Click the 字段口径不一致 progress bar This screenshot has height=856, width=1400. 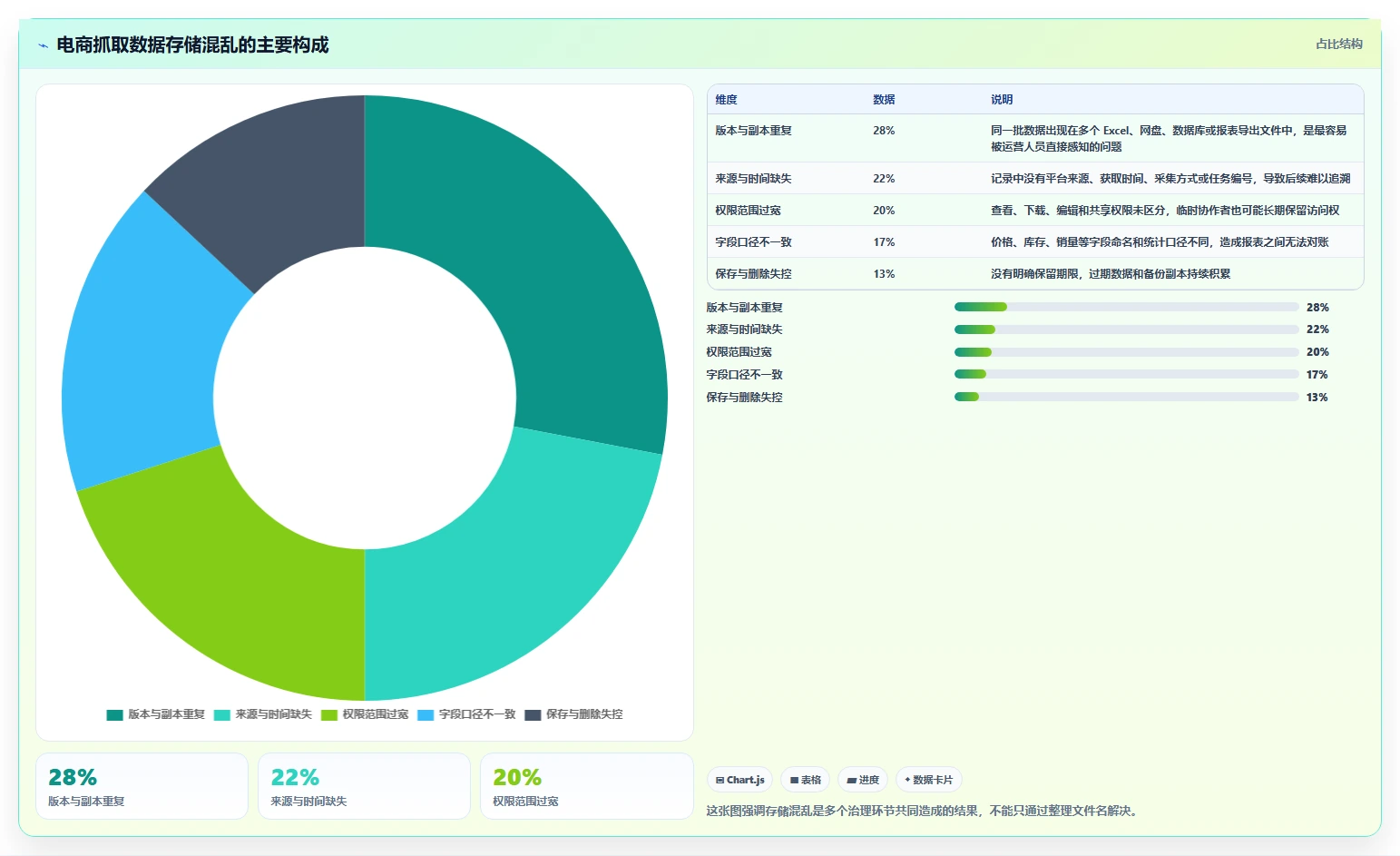pos(1126,374)
